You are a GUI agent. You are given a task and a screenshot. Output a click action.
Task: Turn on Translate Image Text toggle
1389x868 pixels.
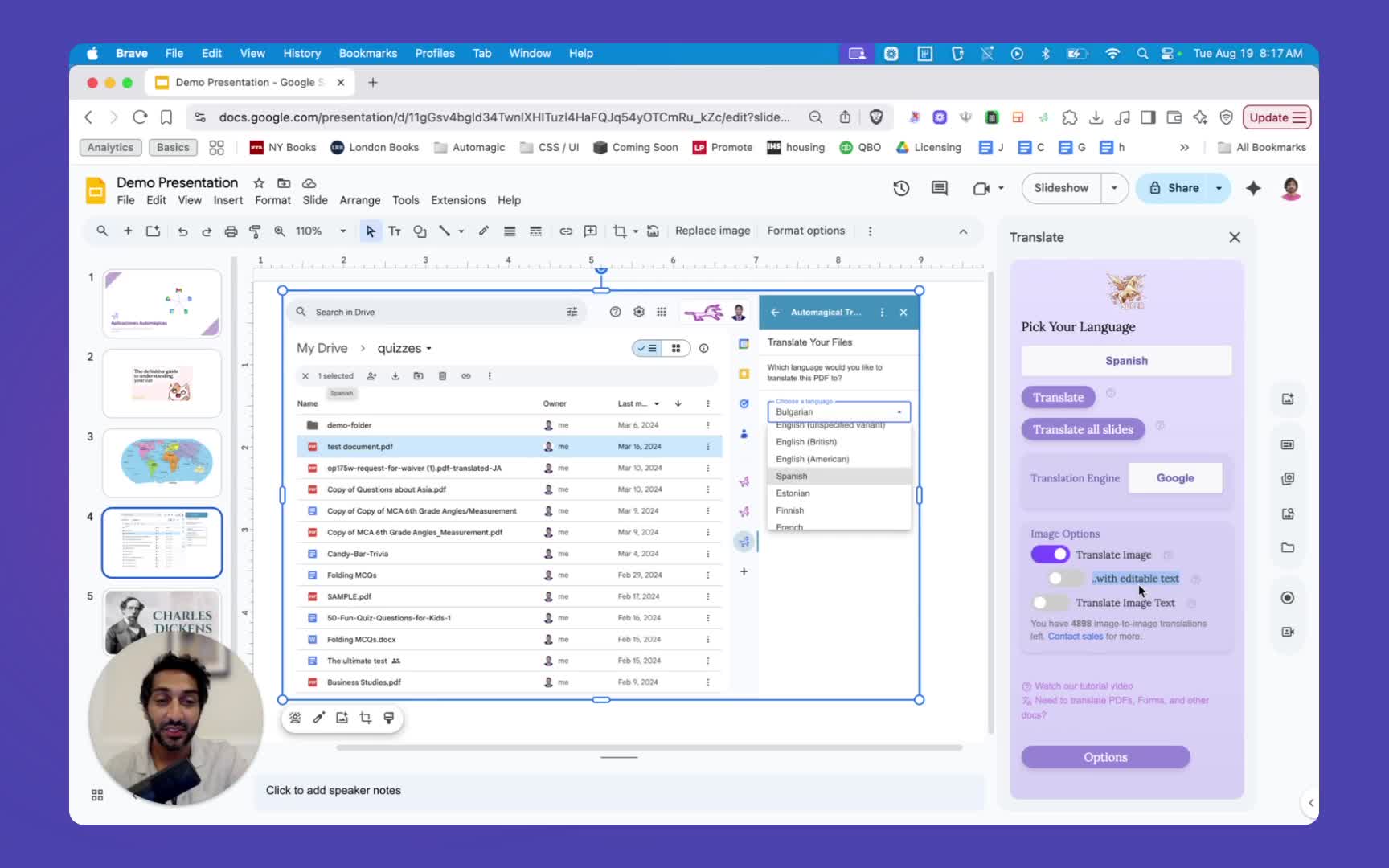(x=1048, y=603)
